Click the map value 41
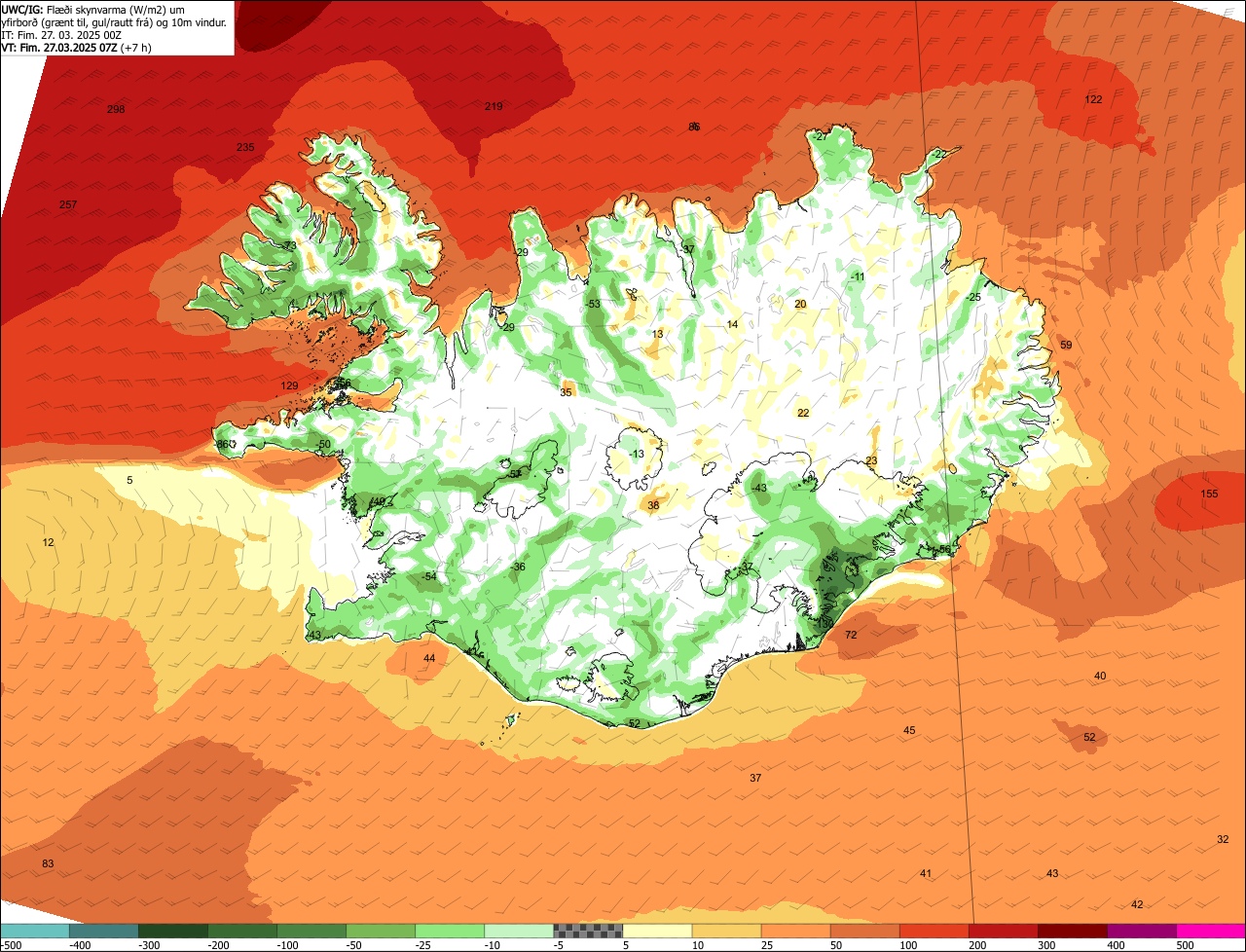This screenshot has width=1246, height=952. [926, 874]
